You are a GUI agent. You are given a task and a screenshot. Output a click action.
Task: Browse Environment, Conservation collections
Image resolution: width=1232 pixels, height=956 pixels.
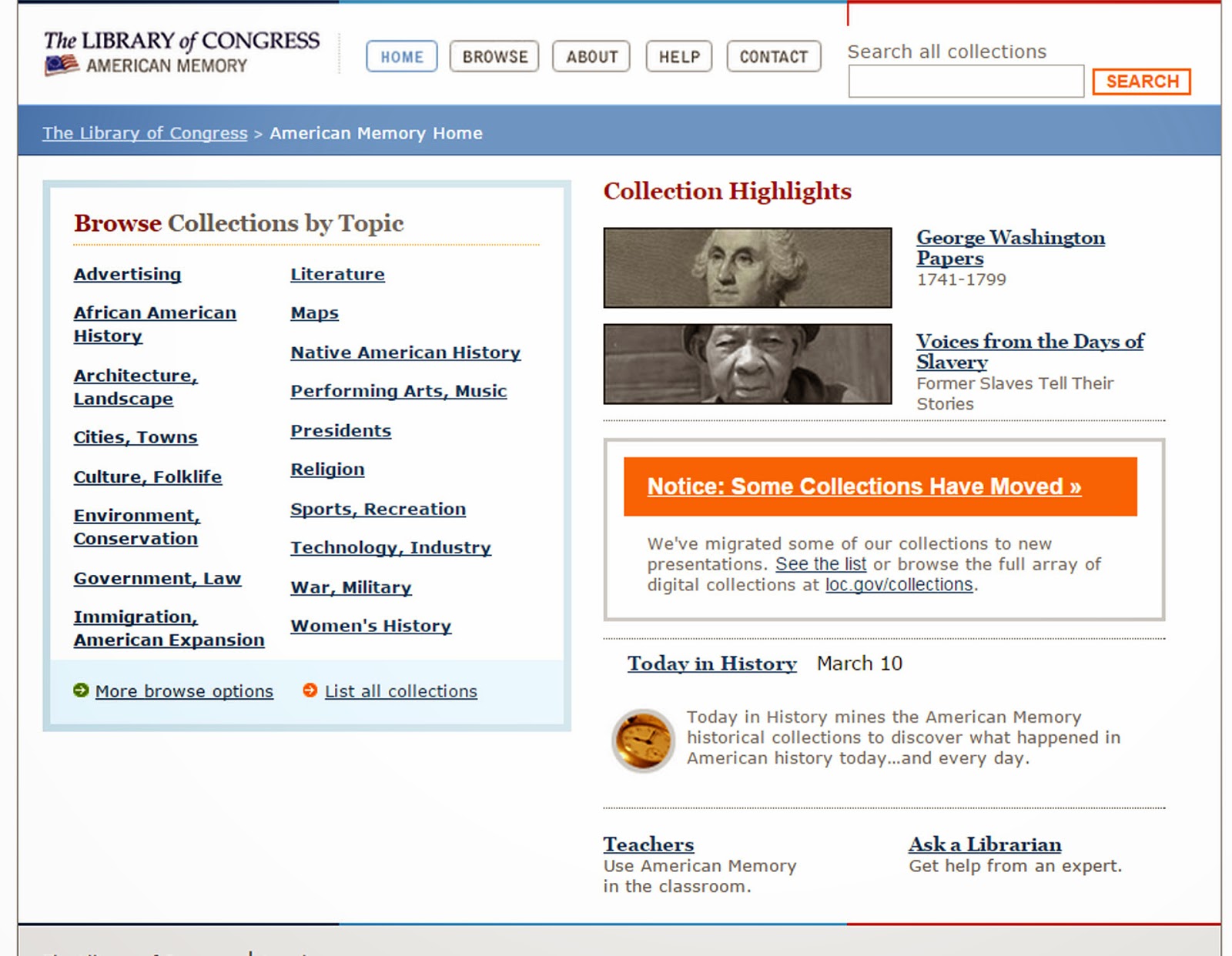coord(137,526)
